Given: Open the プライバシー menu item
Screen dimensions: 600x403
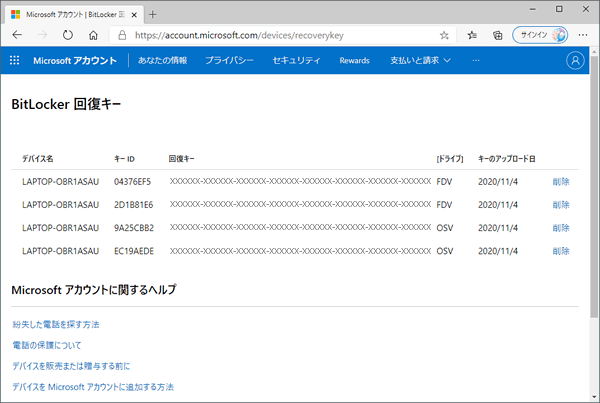Looking at the screenshot, I should [229, 60].
